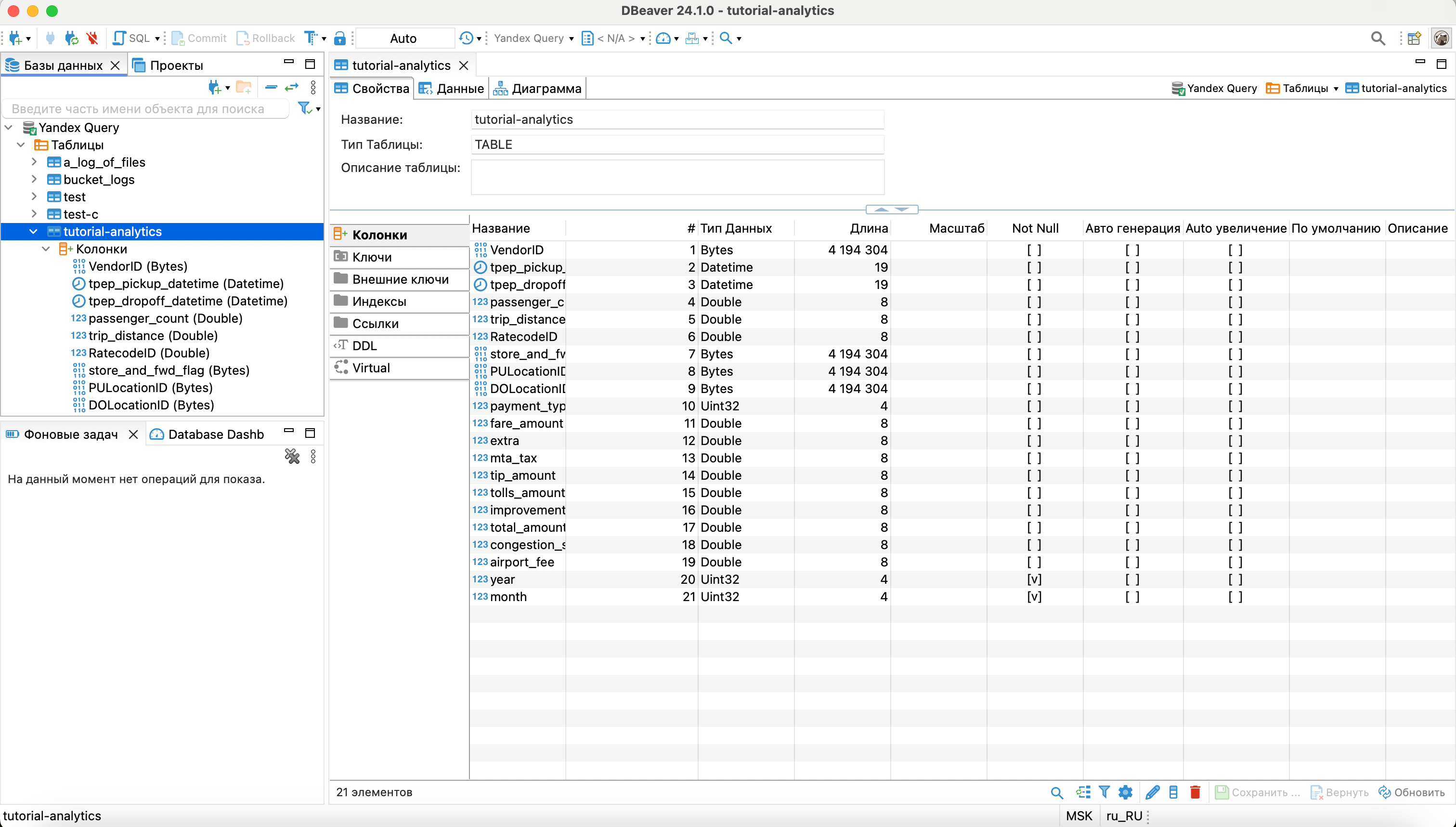1456x827 pixels.
Task: Click the lock icon in the toolbar
Action: pyautogui.click(x=339, y=38)
